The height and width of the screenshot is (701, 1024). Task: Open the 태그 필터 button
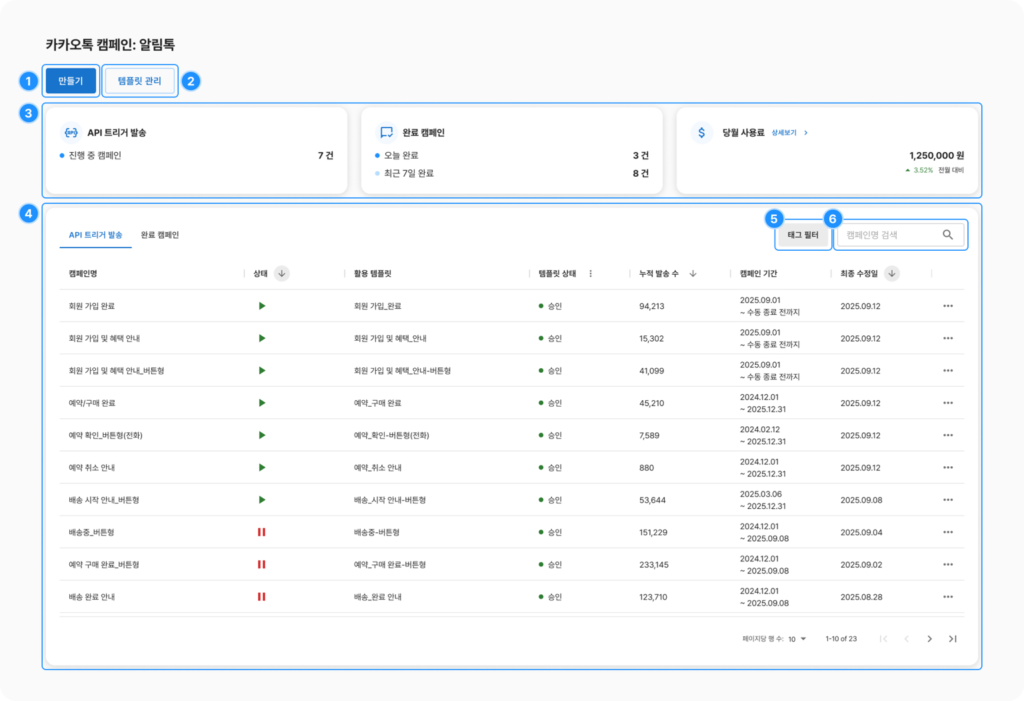tap(803, 235)
